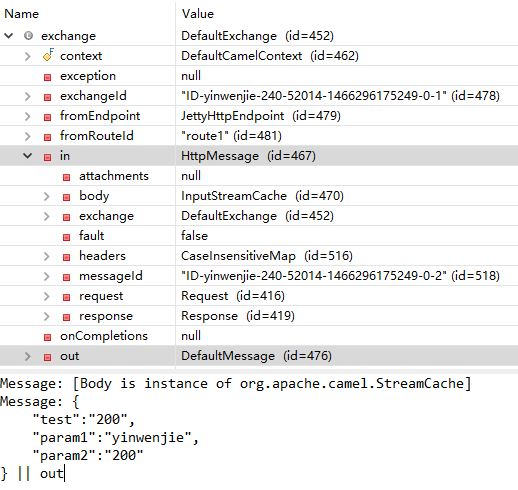Viewport: 518px width, 490px height.
Task: Select the onCompletions variable row
Action: (x=259, y=336)
